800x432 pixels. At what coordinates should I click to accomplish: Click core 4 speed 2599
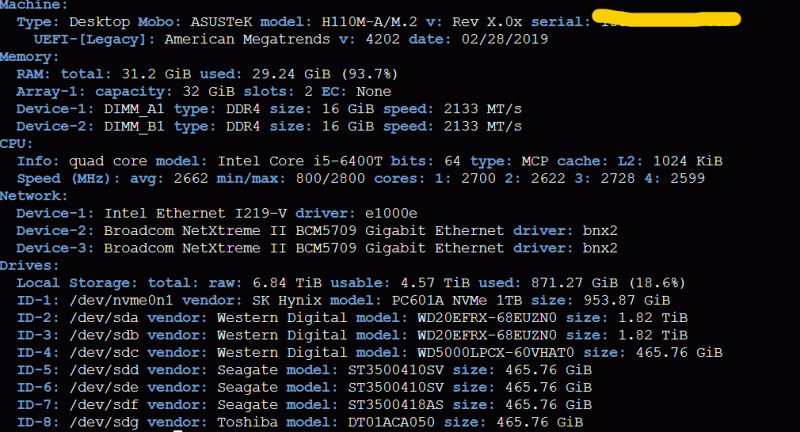[x=687, y=179]
